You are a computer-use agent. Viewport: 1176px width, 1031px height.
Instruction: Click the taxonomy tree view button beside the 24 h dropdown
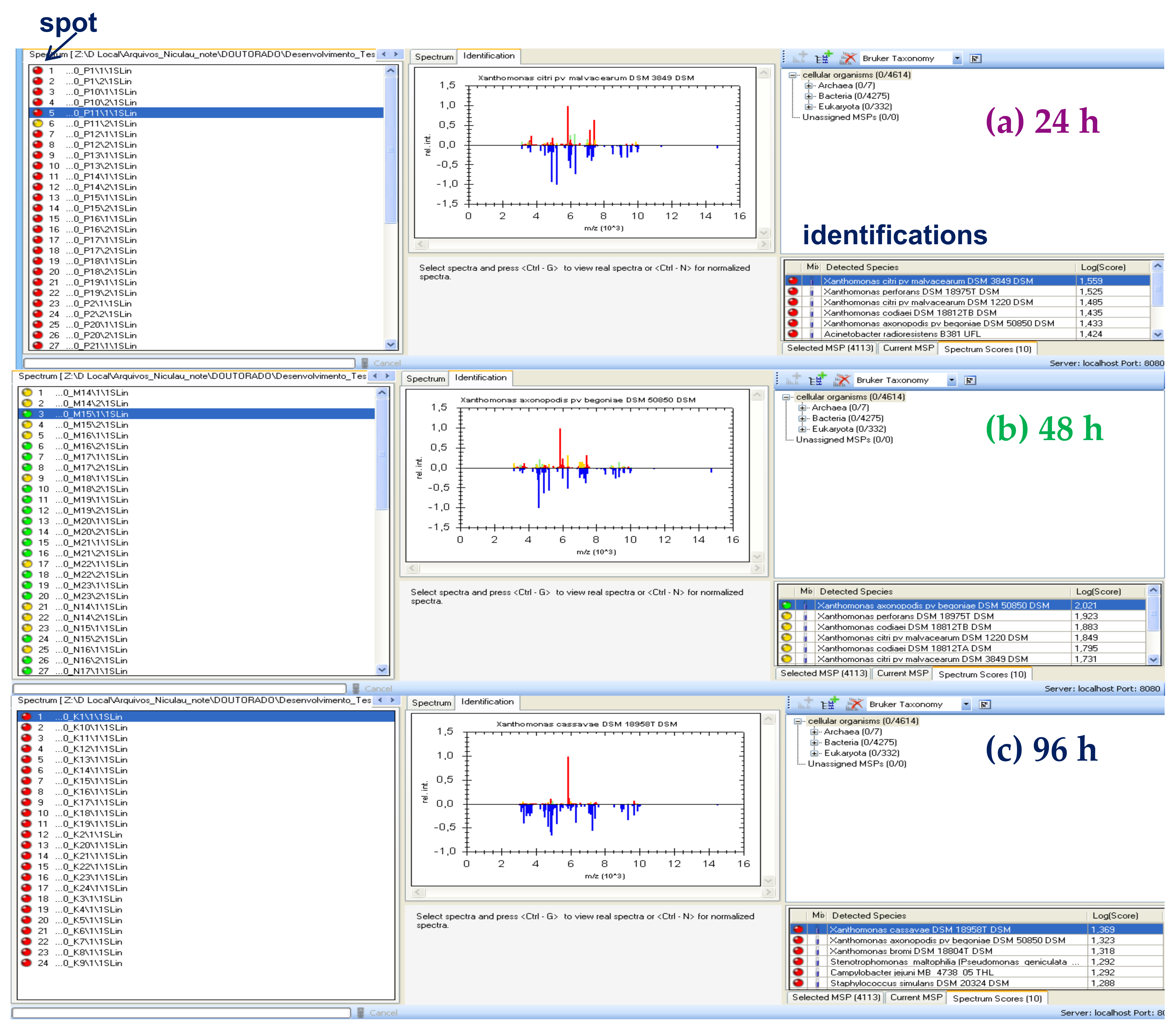[975, 59]
